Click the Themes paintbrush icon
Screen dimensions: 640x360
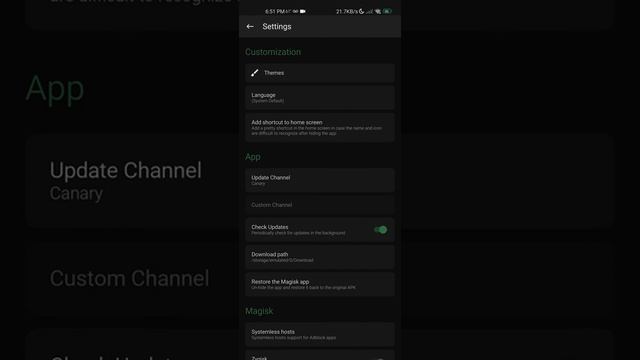255,73
